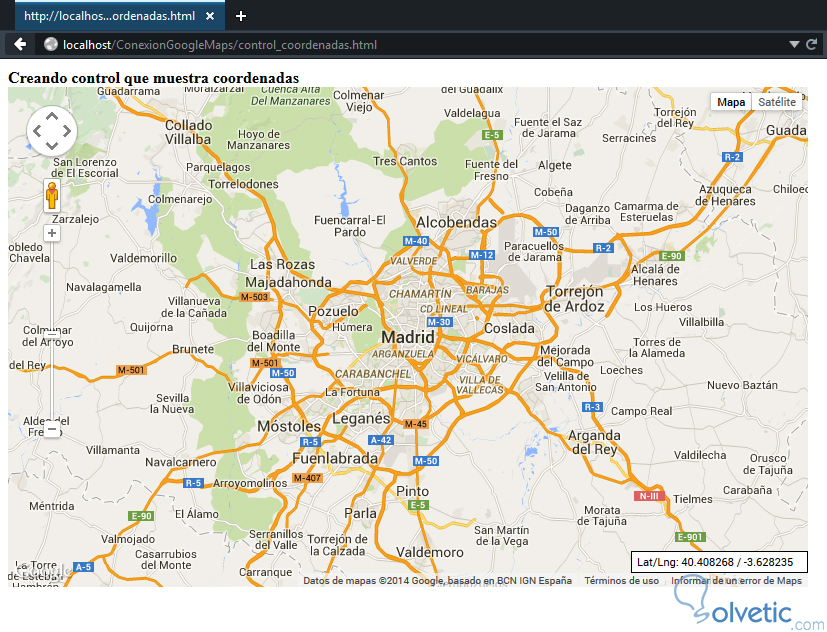Switch map type to Satélite
The height and width of the screenshot is (632, 827).
pos(777,102)
